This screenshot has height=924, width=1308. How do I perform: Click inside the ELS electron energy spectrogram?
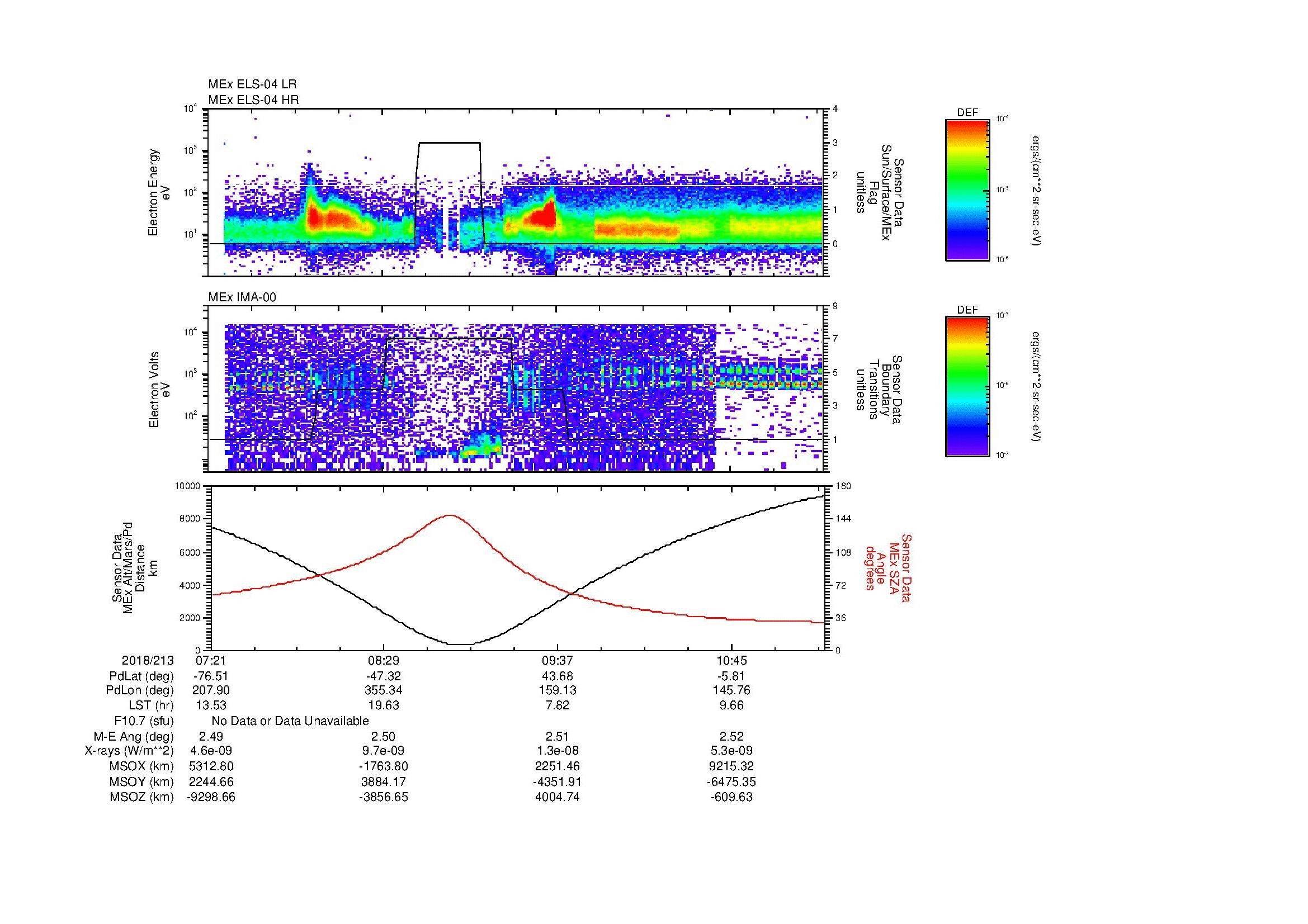coord(516,192)
